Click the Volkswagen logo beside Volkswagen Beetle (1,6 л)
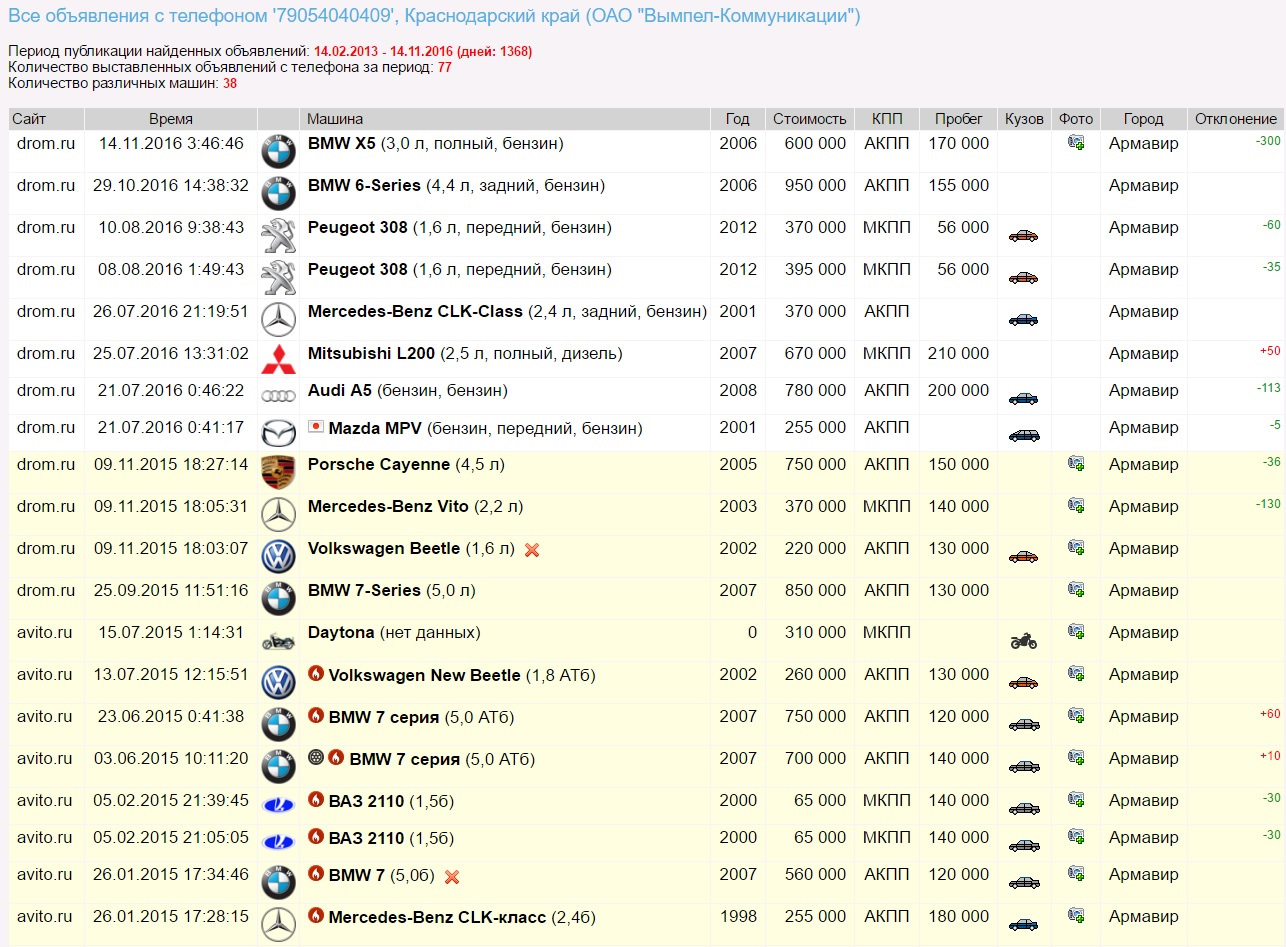1286x947 pixels. [x=278, y=556]
